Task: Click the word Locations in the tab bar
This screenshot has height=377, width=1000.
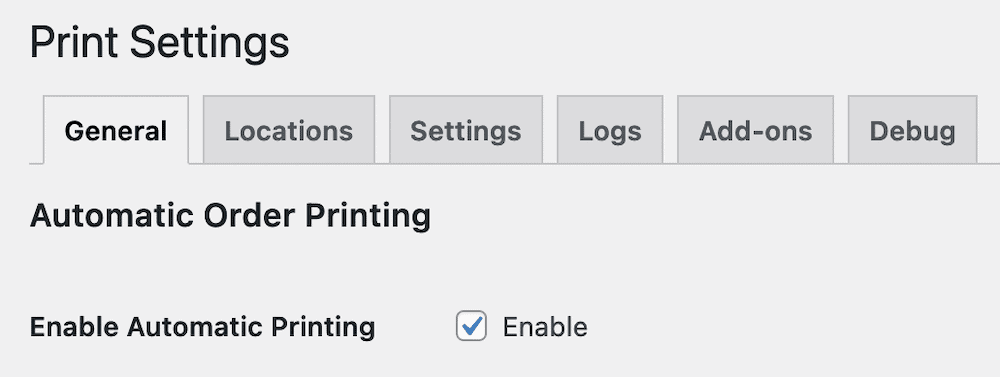Action: [x=289, y=131]
